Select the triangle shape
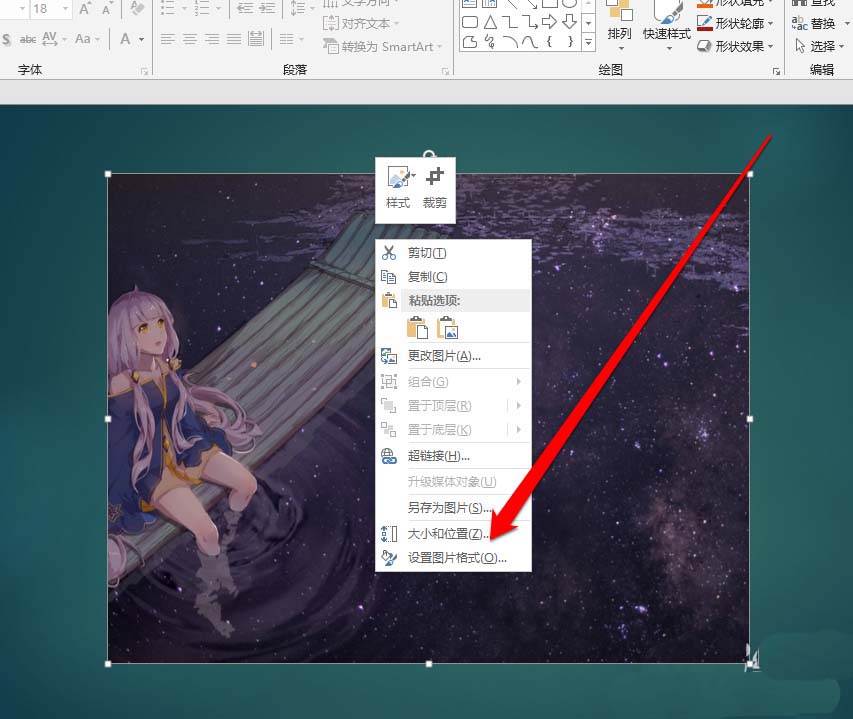The image size is (853, 719). (x=490, y=22)
